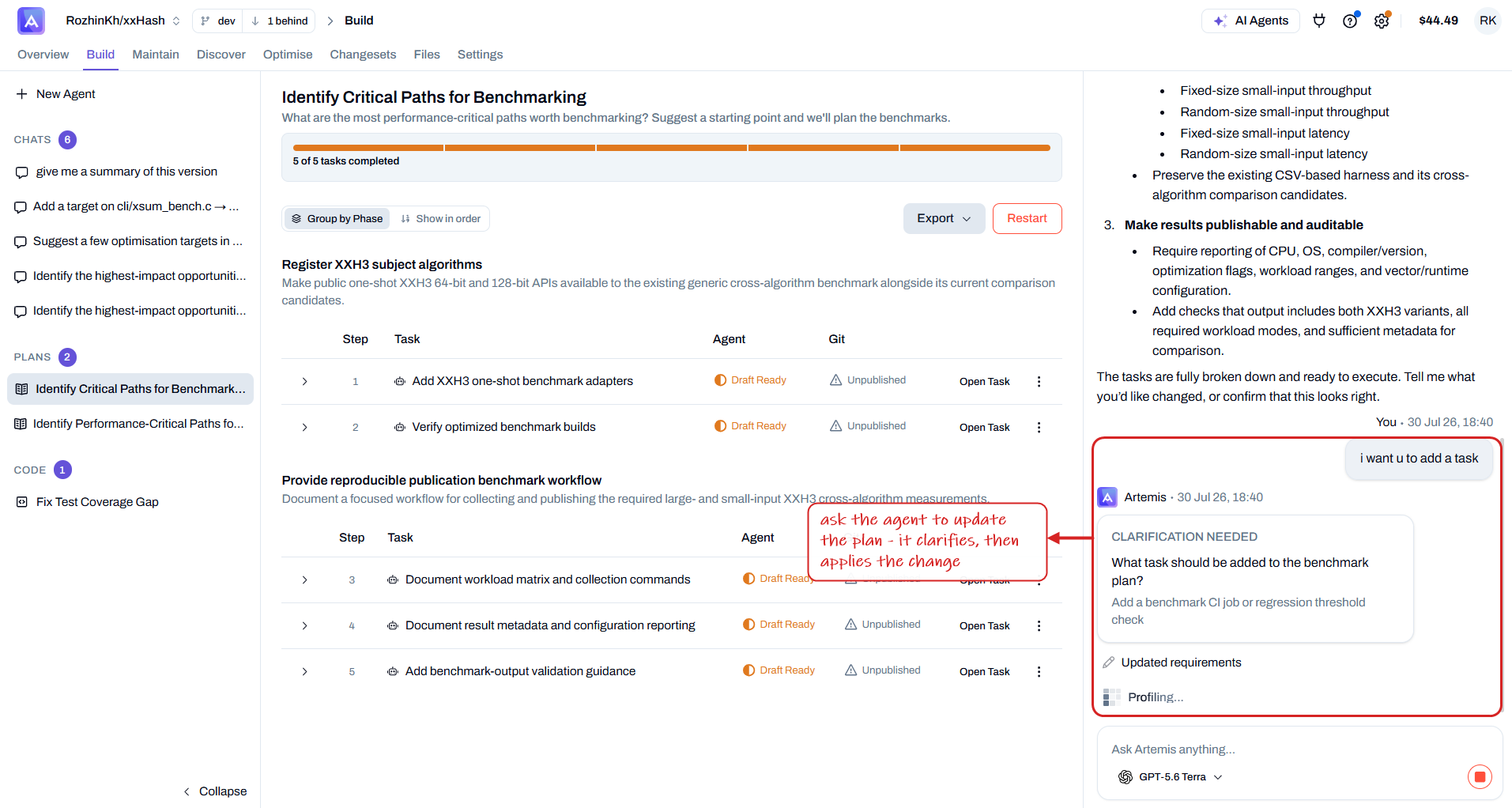Image resolution: width=1512 pixels, height=808 pixels.
Task: Open the plug integrations icon in the header
Action: pos(1319,21)
